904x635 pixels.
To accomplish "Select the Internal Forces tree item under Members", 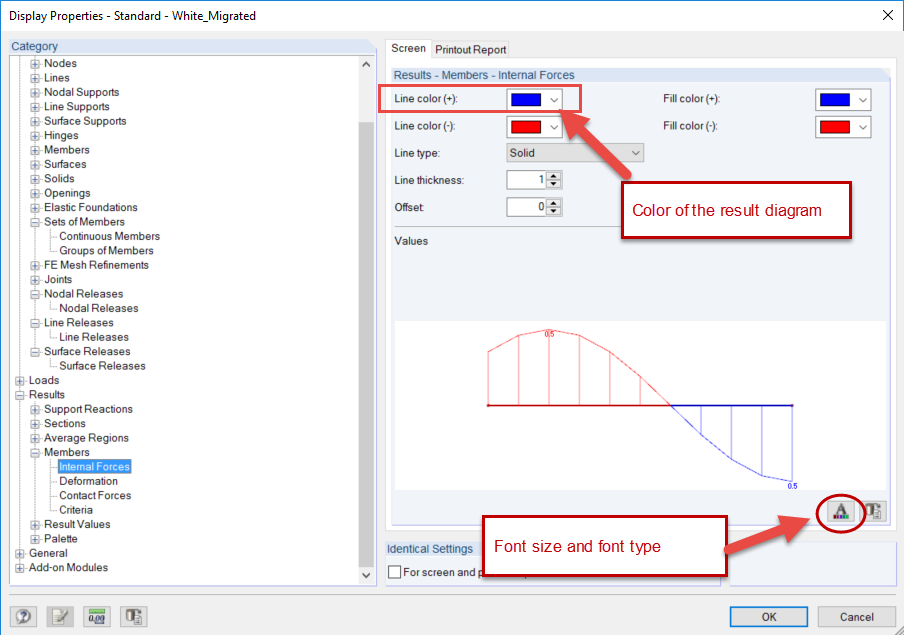I will click(x=94, y=466).
